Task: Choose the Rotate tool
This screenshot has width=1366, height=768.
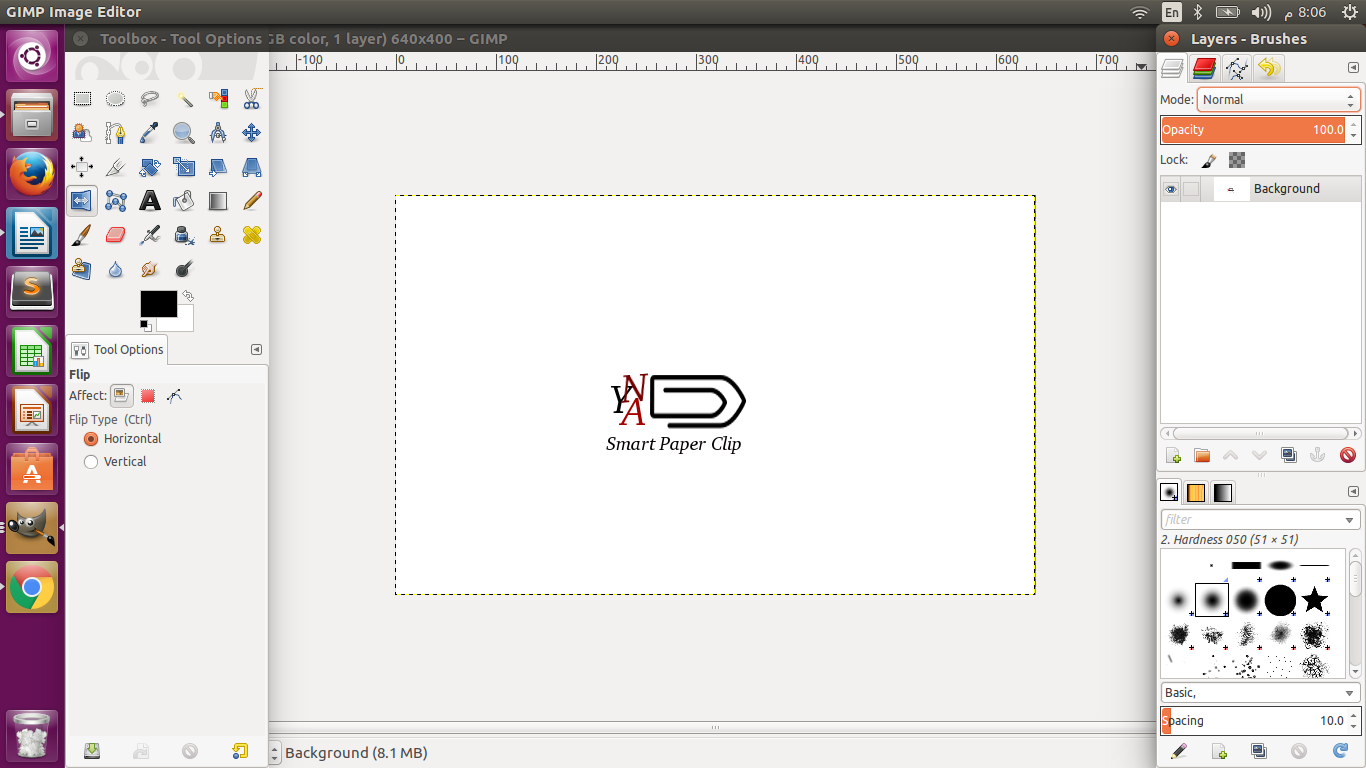Action: [150, 167]
